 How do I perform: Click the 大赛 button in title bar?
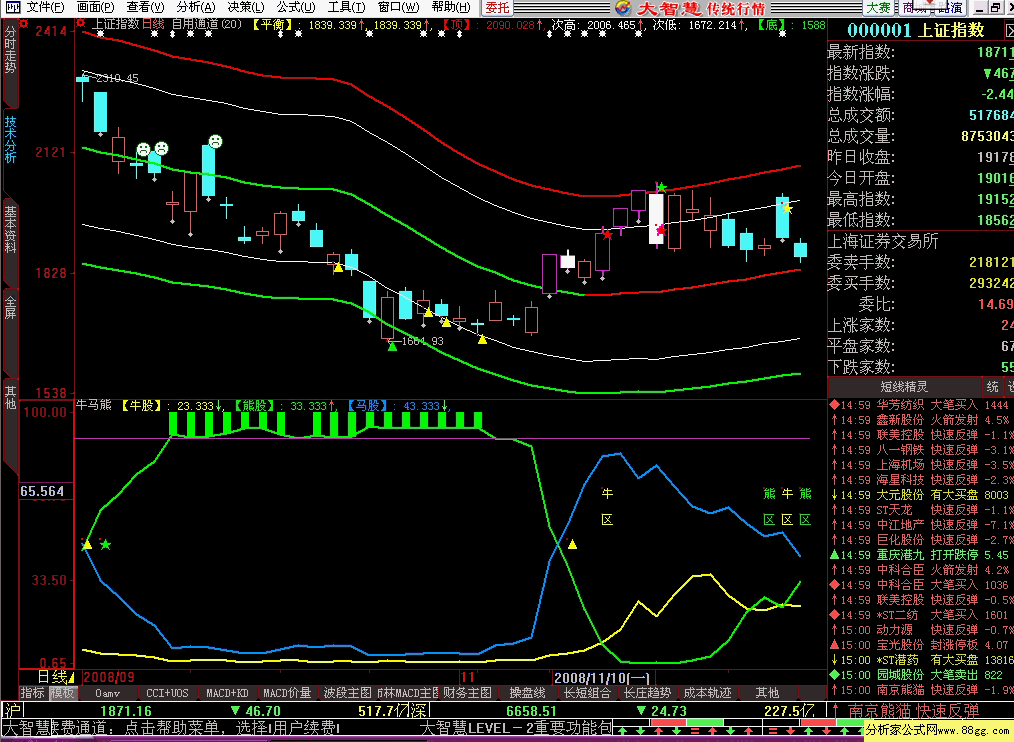878,8
